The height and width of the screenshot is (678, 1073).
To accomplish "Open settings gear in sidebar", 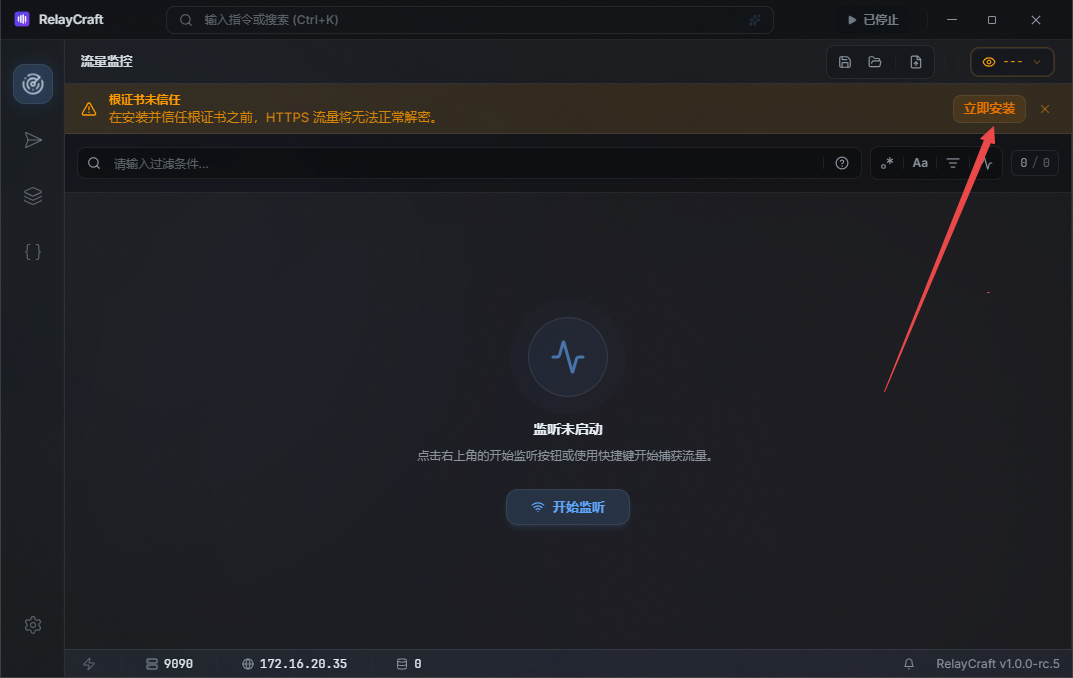I will point(33,625).
